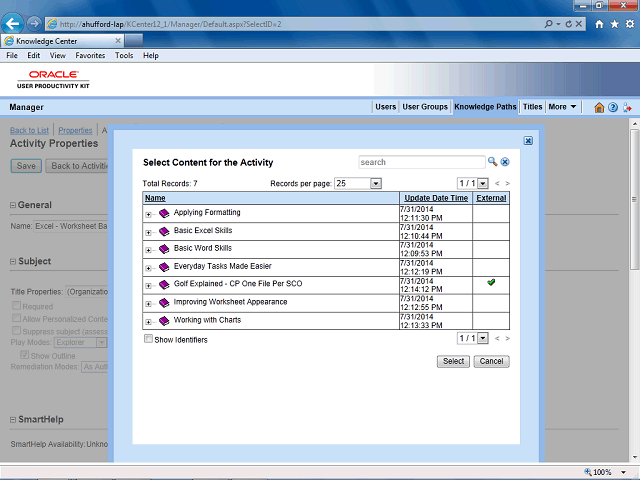The image size is (640, 480).
Task: Click the Cancel button
Action: click(491, 361)
